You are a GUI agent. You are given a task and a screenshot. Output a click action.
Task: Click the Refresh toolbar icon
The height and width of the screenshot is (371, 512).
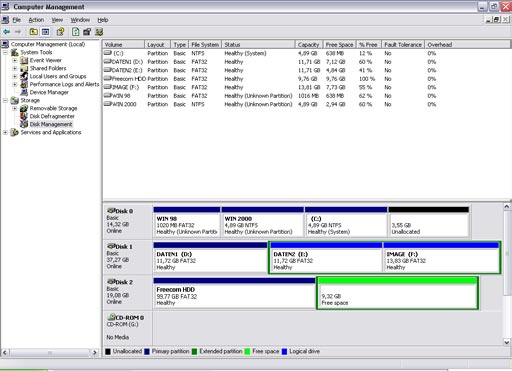75,32
